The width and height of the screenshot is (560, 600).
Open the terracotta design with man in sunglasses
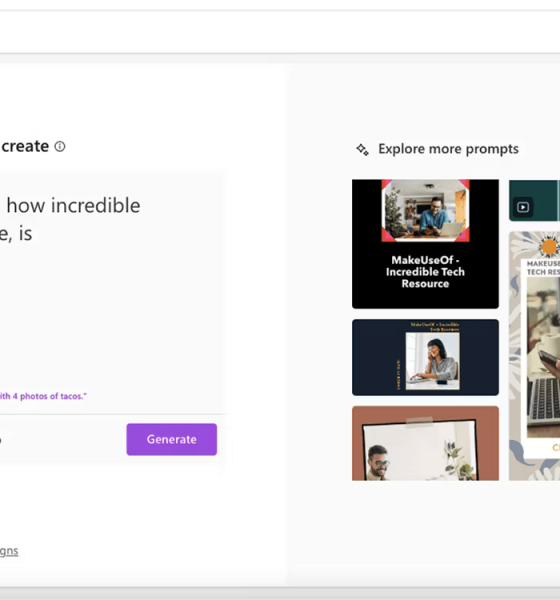pos(425,443)
